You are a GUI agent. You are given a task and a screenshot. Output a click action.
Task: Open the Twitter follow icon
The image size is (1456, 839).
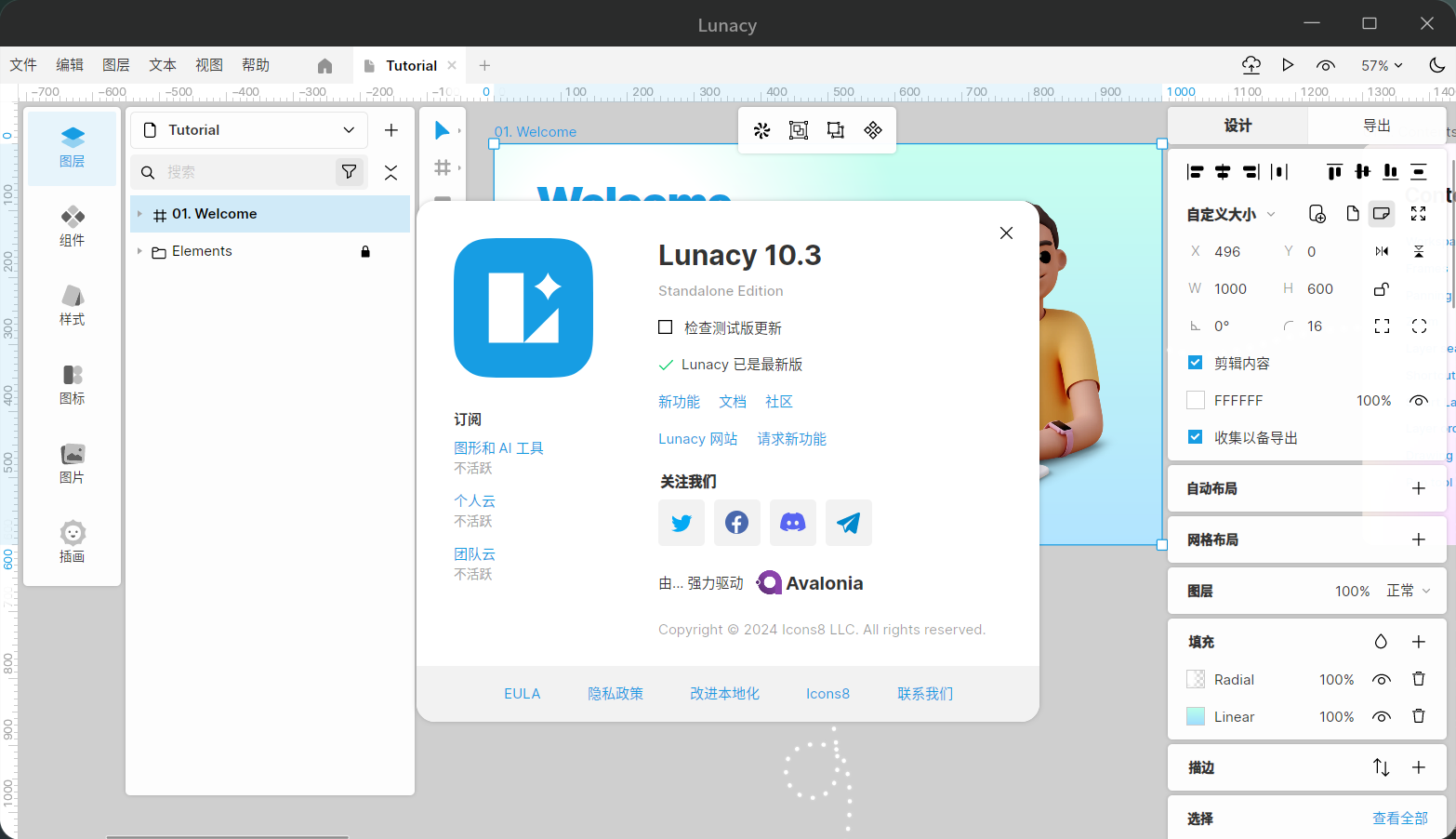[681, 523]
